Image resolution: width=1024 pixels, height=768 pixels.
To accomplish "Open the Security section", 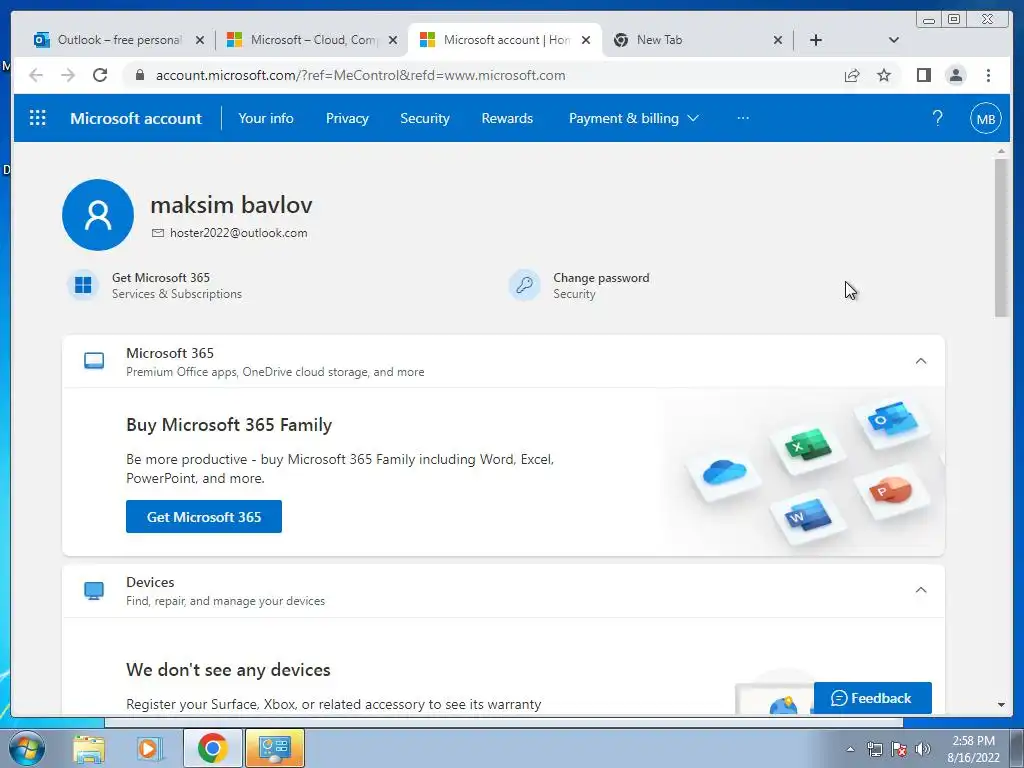I will click(x=424, y=118).
